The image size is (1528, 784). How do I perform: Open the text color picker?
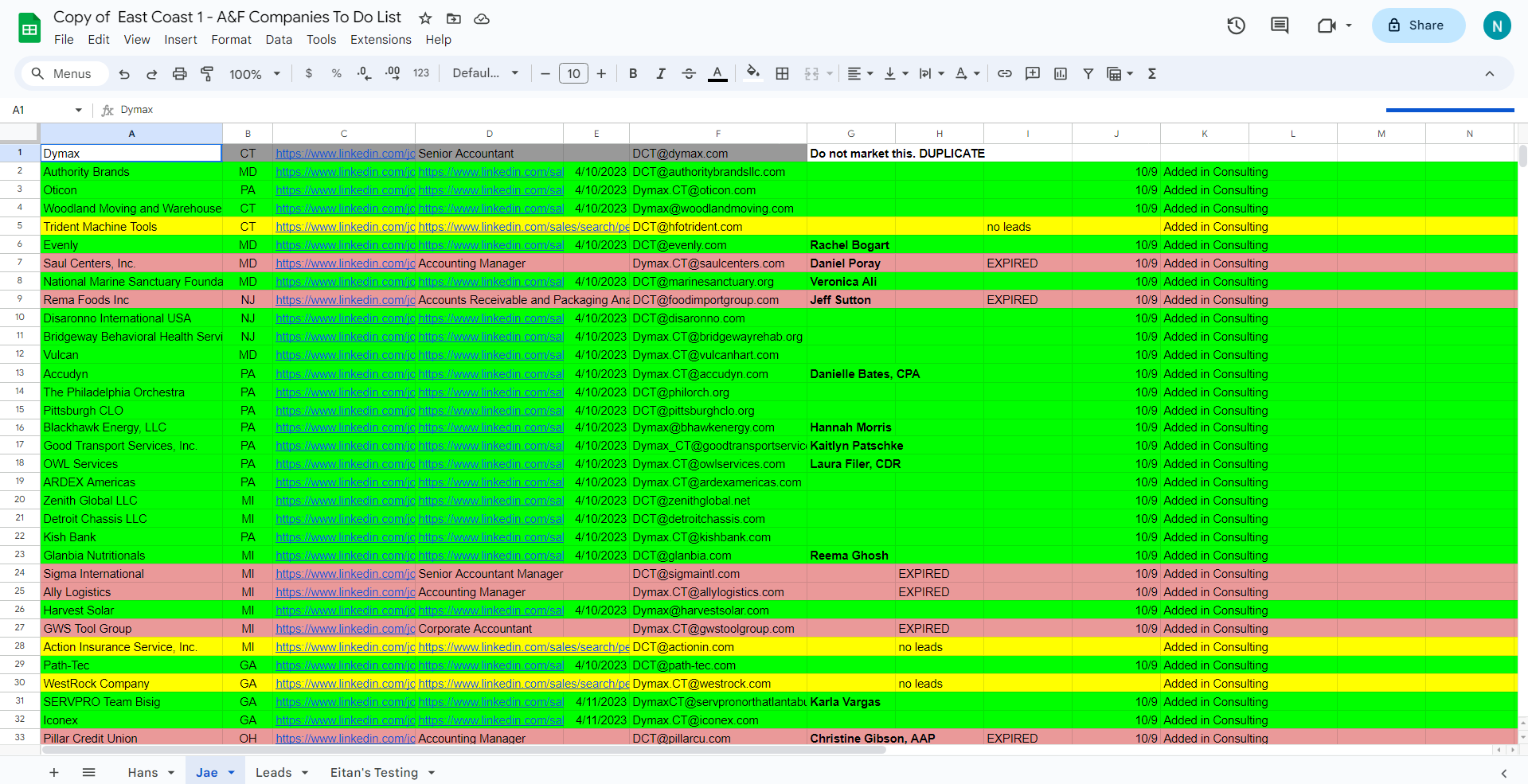pyautogui.click(x=717, y=74)
